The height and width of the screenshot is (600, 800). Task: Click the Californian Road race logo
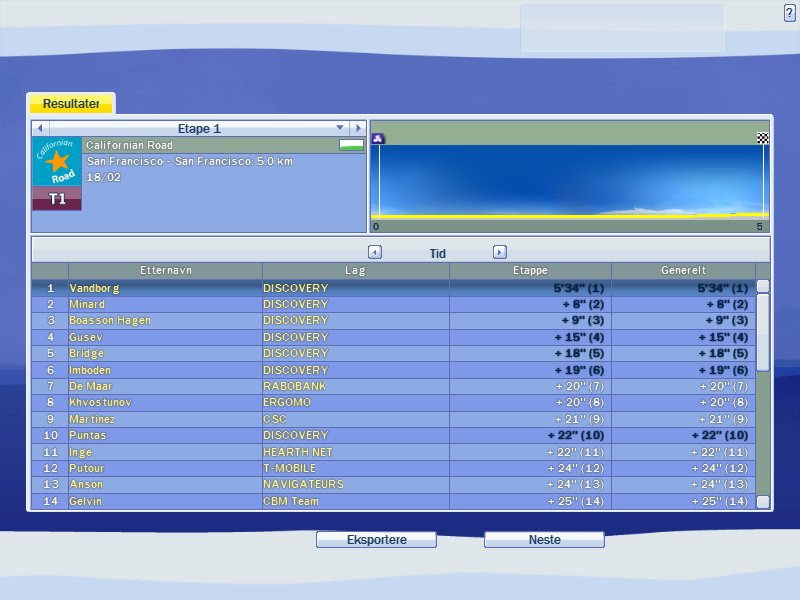tap(57, 162)
